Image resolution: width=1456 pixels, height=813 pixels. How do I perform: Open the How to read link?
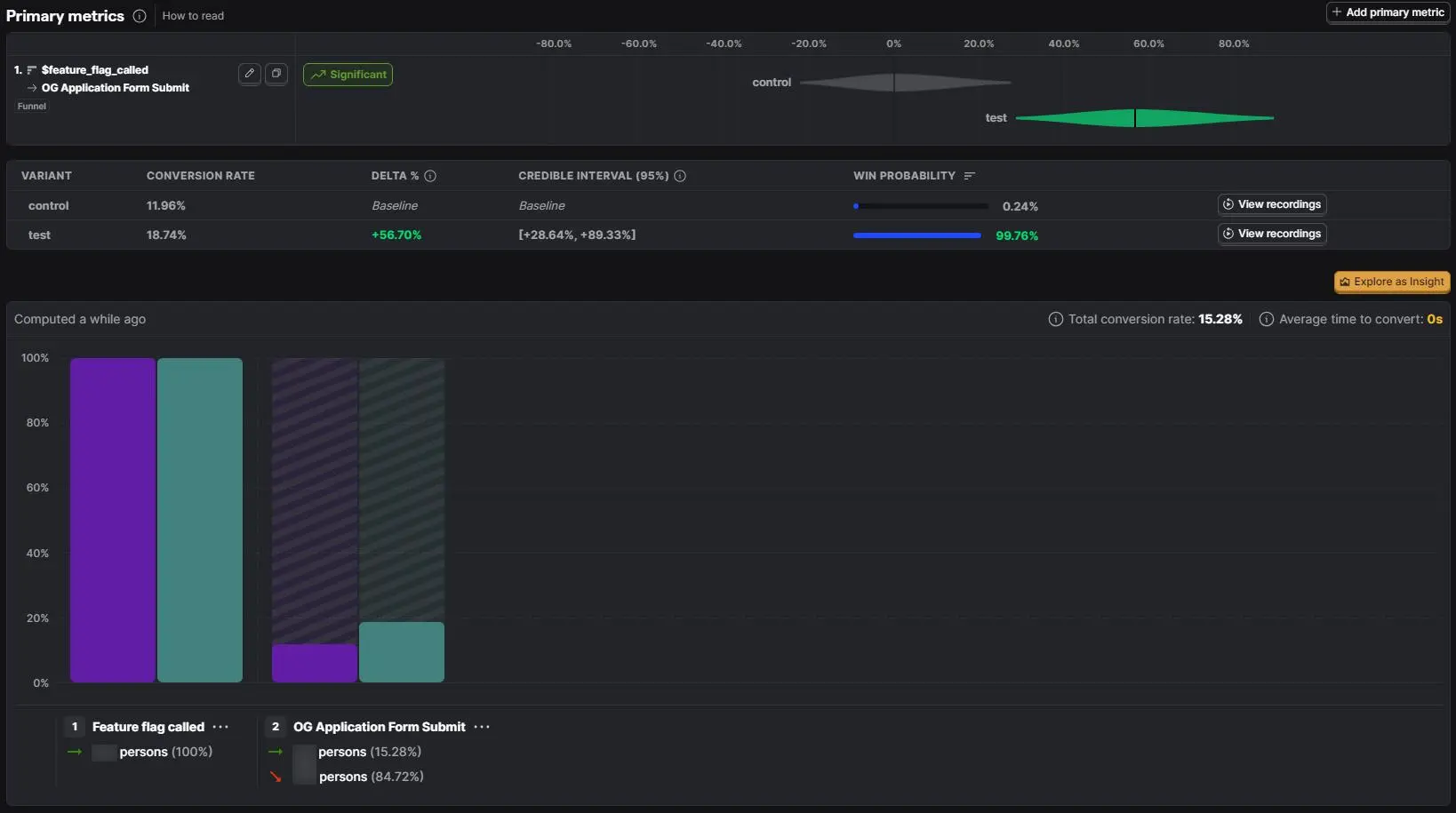(x=193, y=16)
